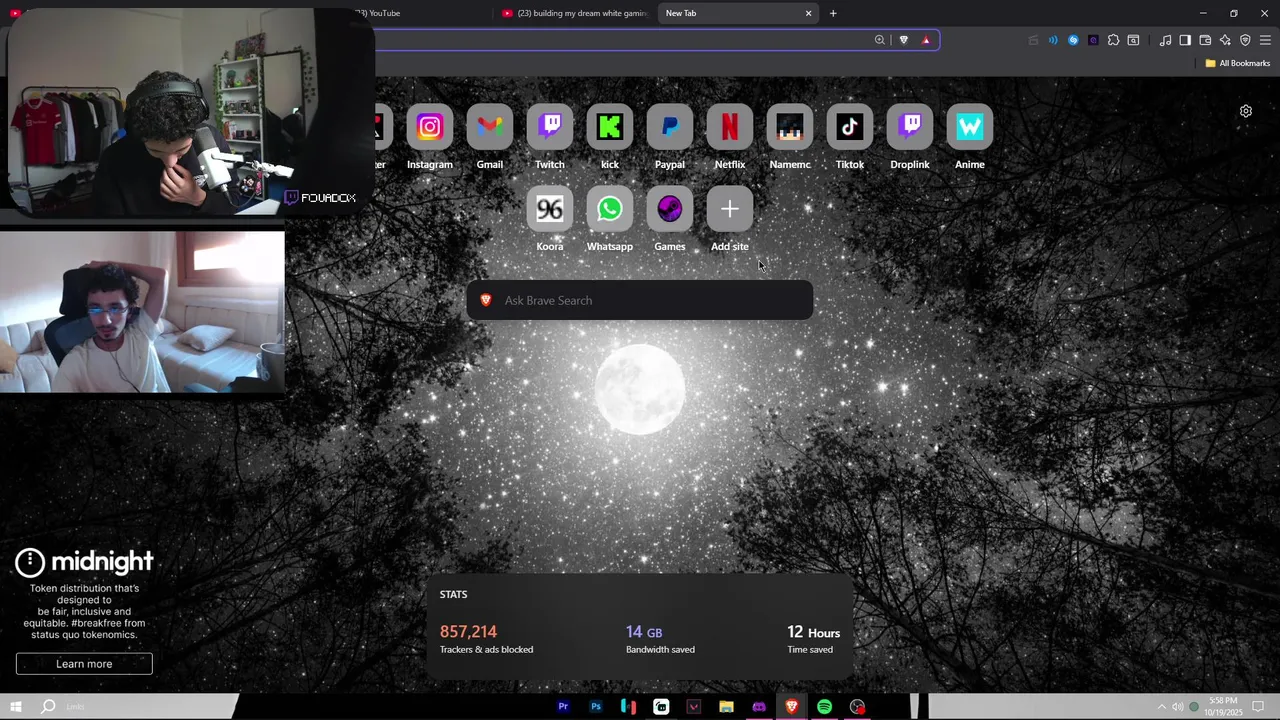The width and height of the screenshot is (1280, 720).
Task: Open Photoshop from taskbar
Action: click(596, 707)
